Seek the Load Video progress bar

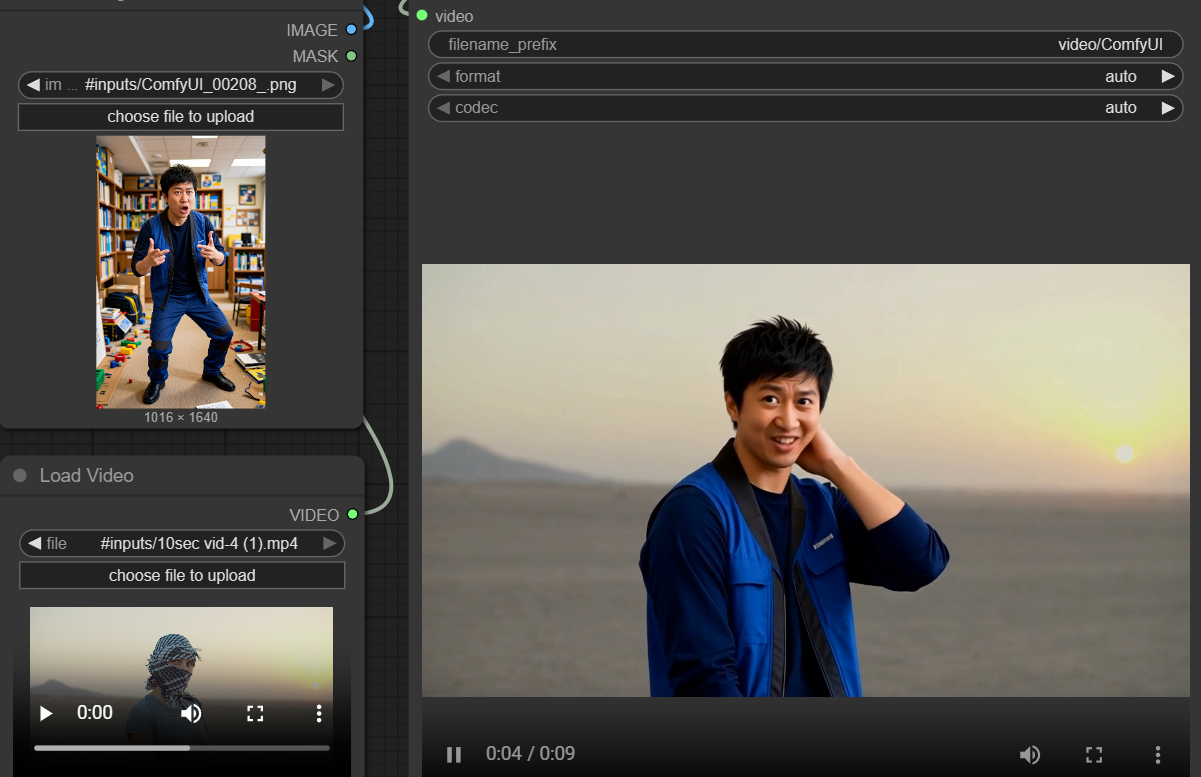[x=182, y=747]
